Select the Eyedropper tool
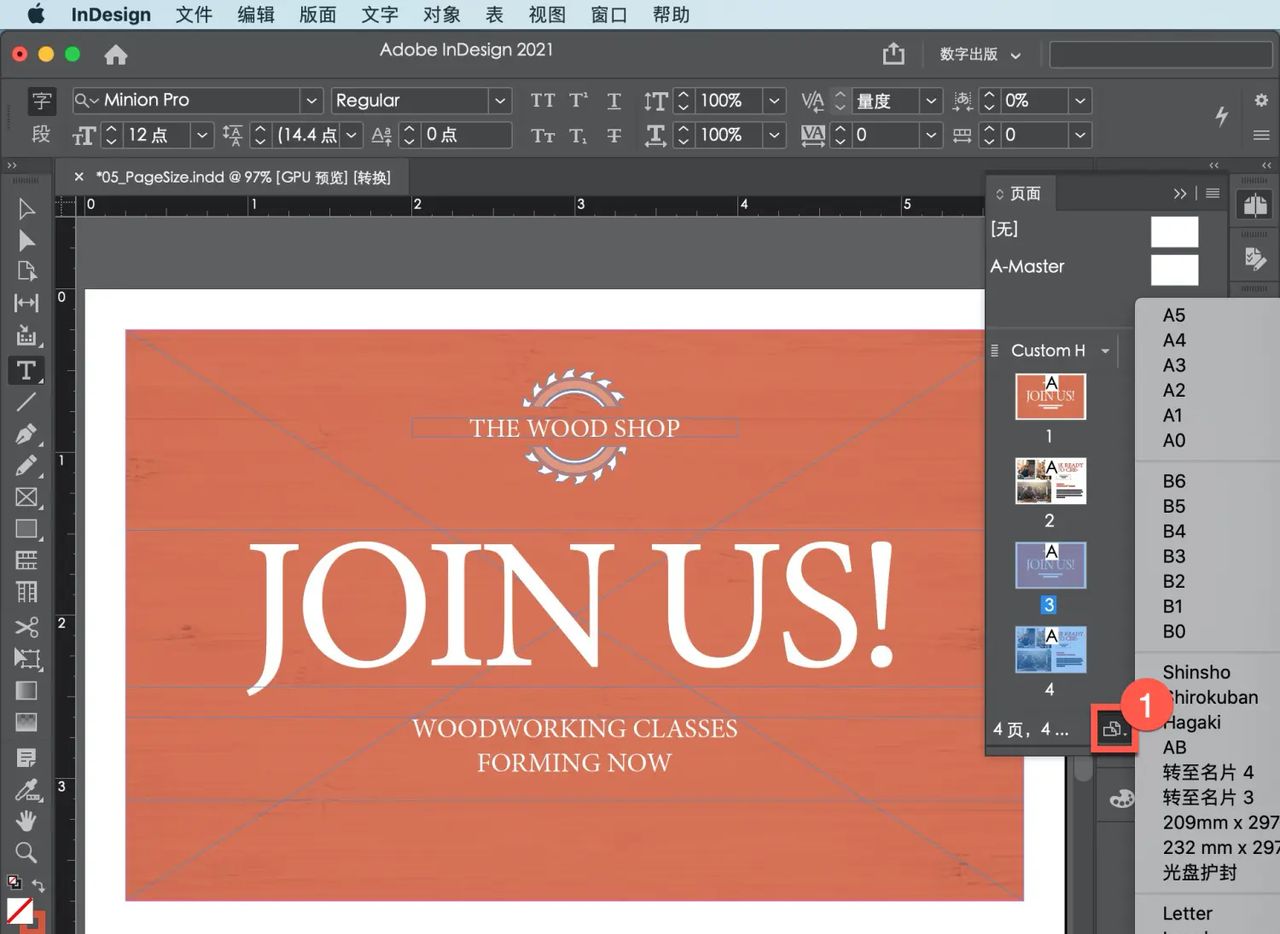 point(27,789)
